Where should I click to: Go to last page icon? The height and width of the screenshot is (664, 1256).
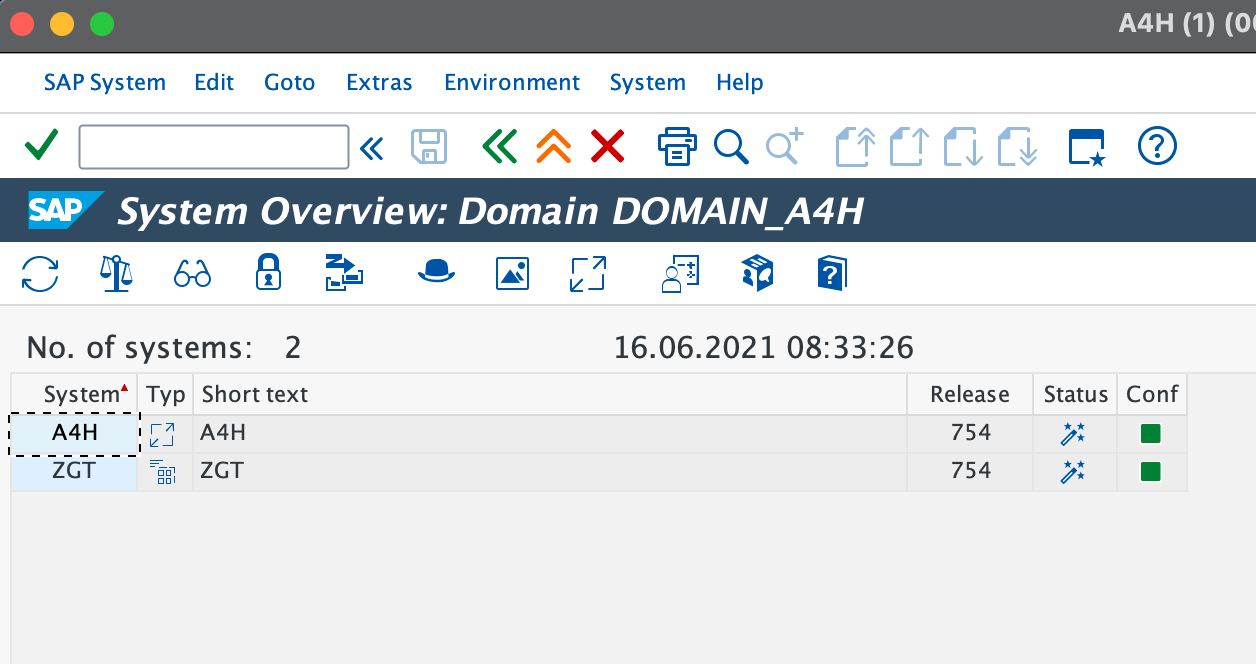coord(1018,147)
